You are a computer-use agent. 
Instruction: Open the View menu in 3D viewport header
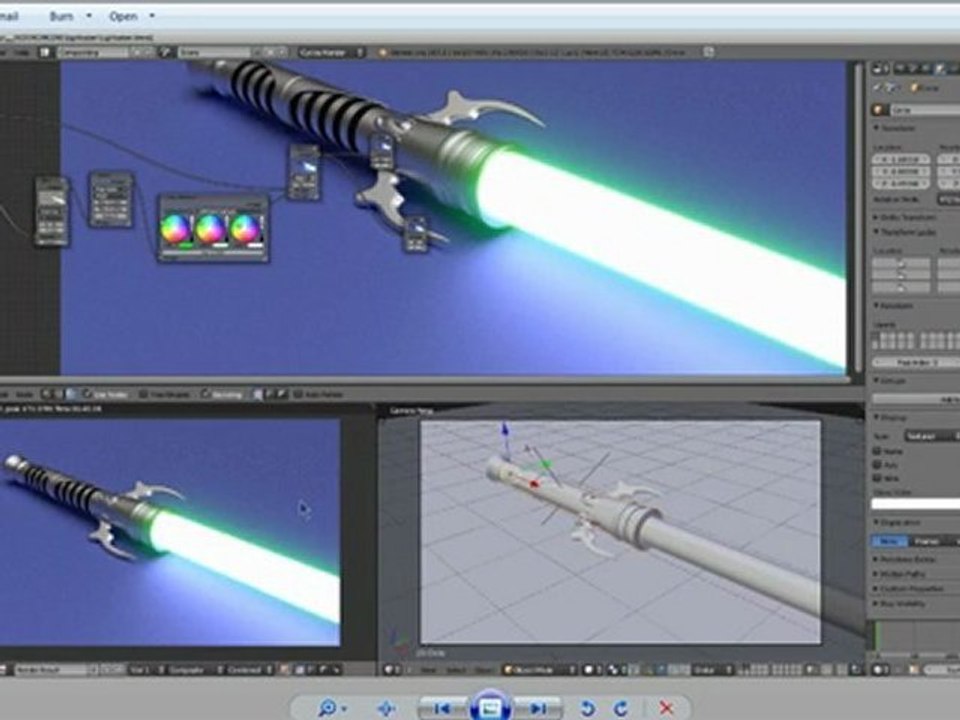429,670
